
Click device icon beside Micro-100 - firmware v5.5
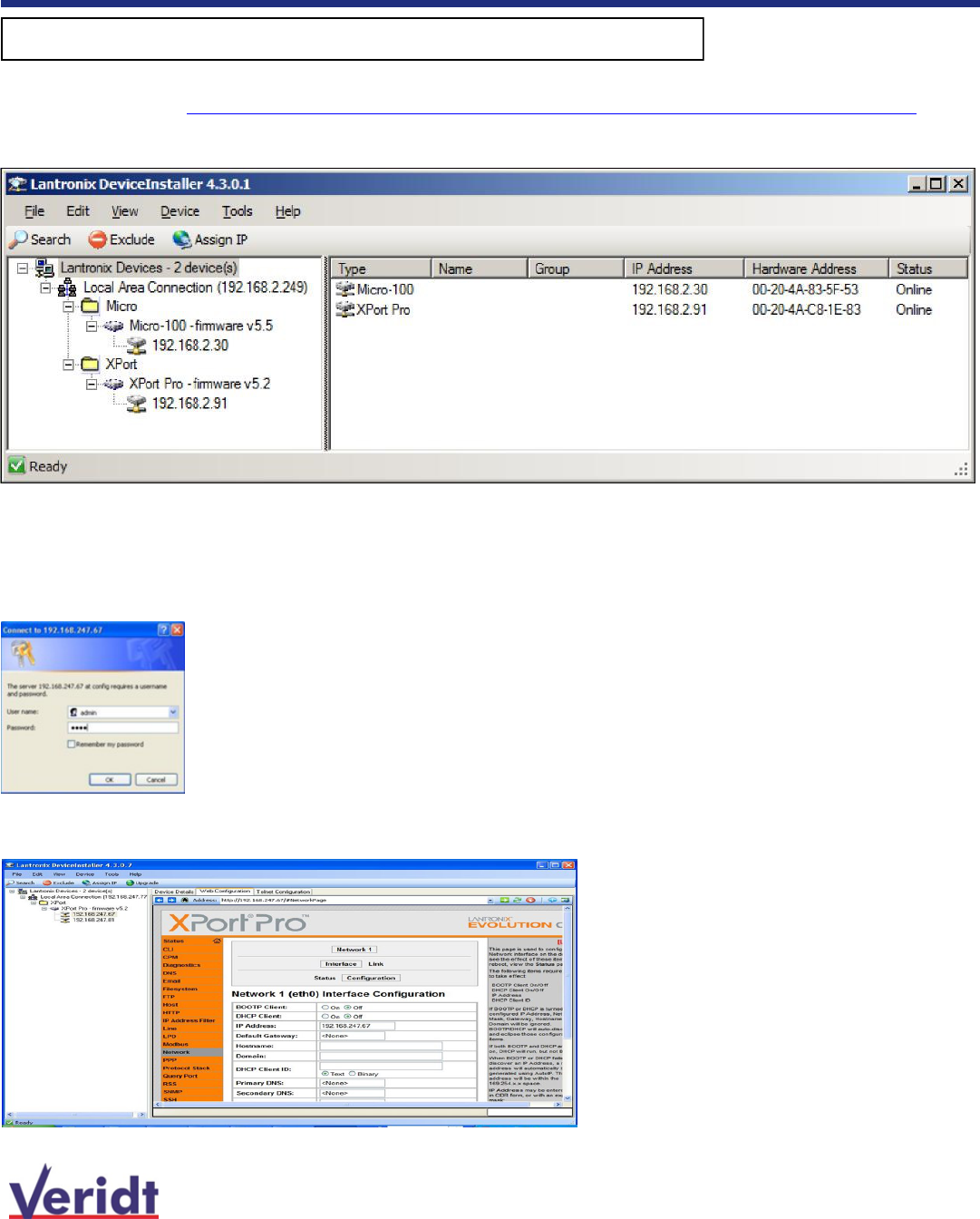coord(113,326)
